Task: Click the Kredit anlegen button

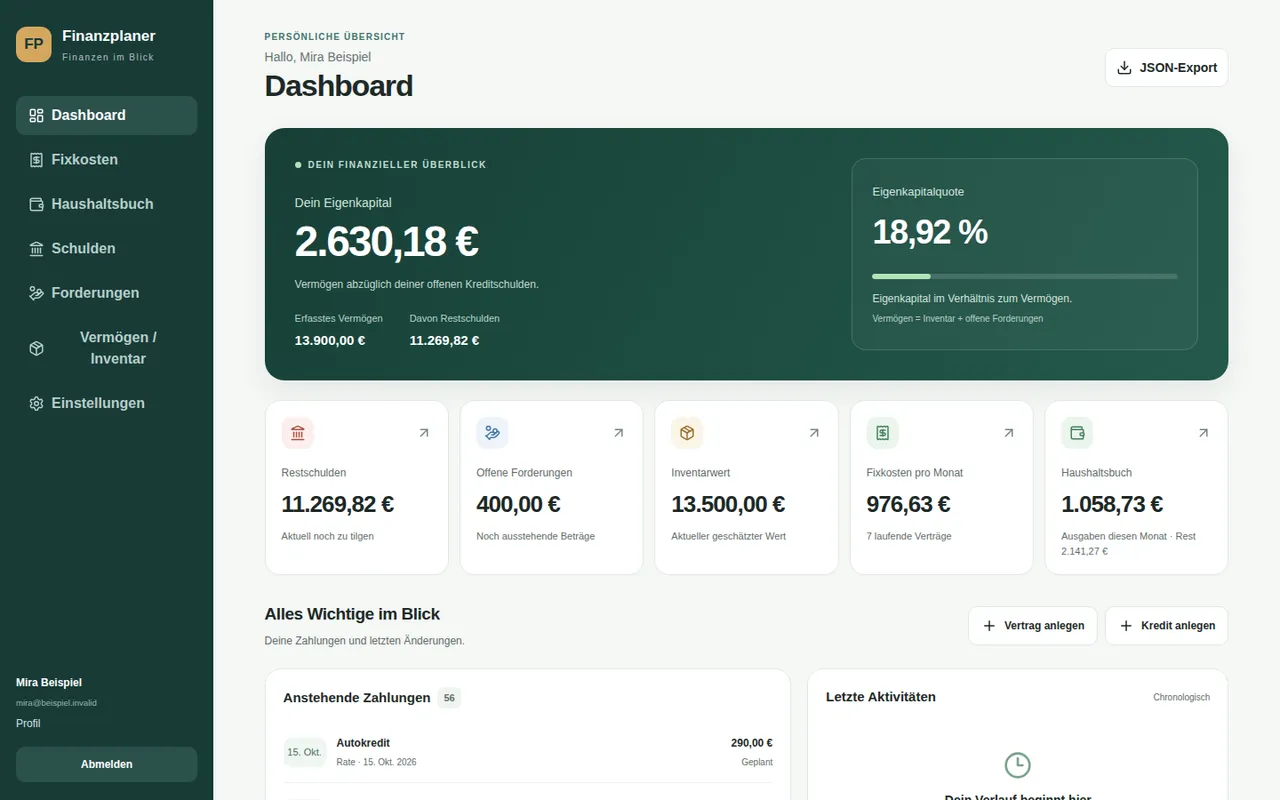Action: pyautogui.click(x=1166, y=626)
